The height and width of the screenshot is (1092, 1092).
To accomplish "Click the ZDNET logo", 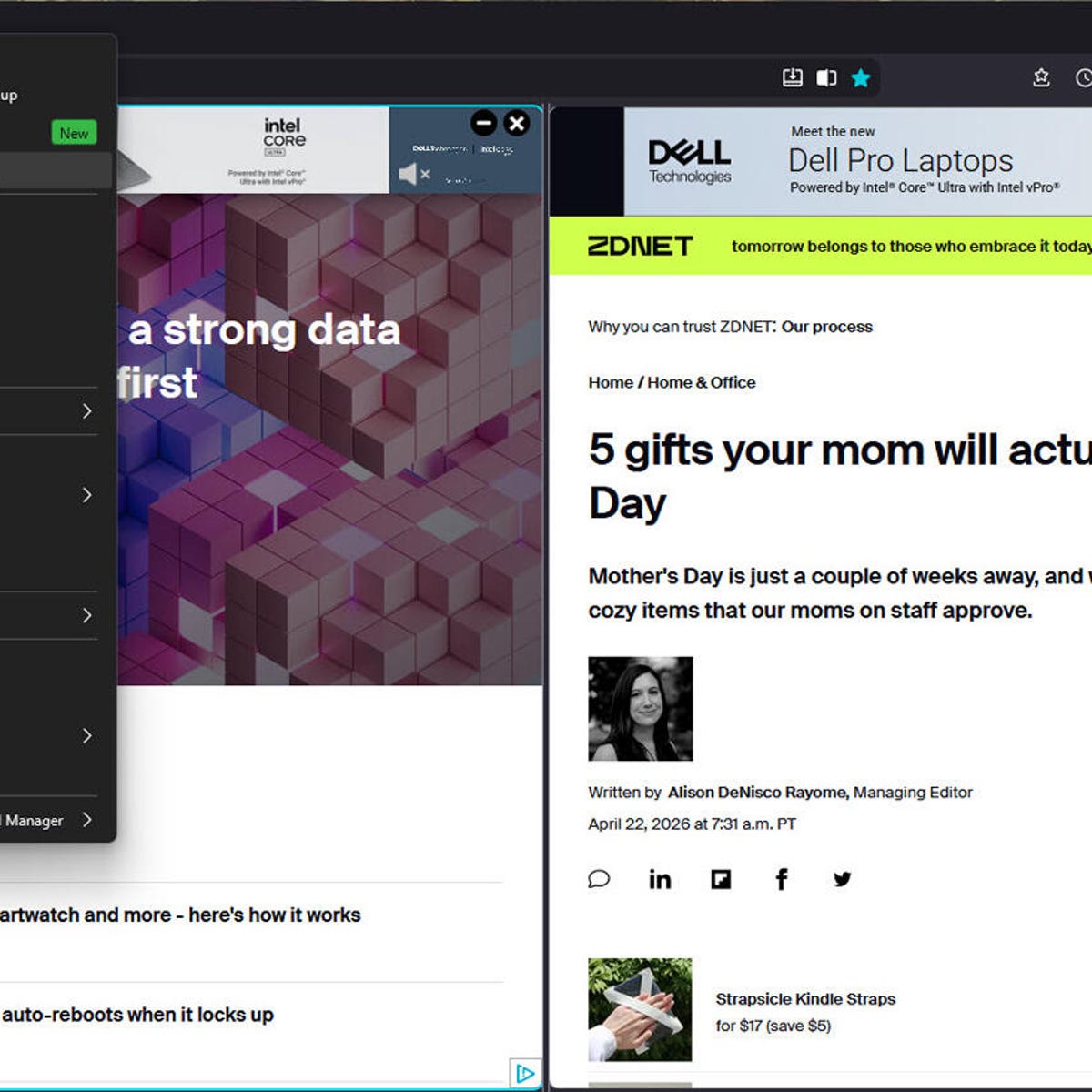I will pos(641,246).
